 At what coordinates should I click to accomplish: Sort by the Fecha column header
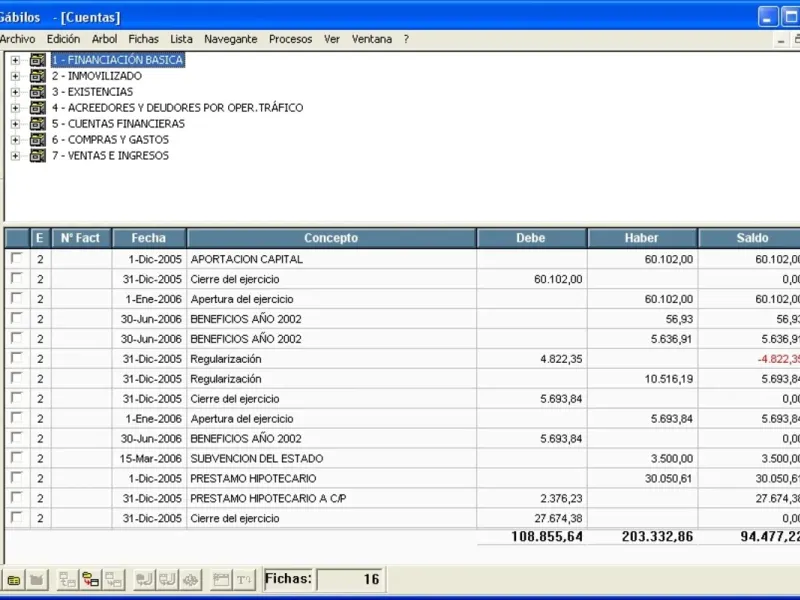click(149, 238)
